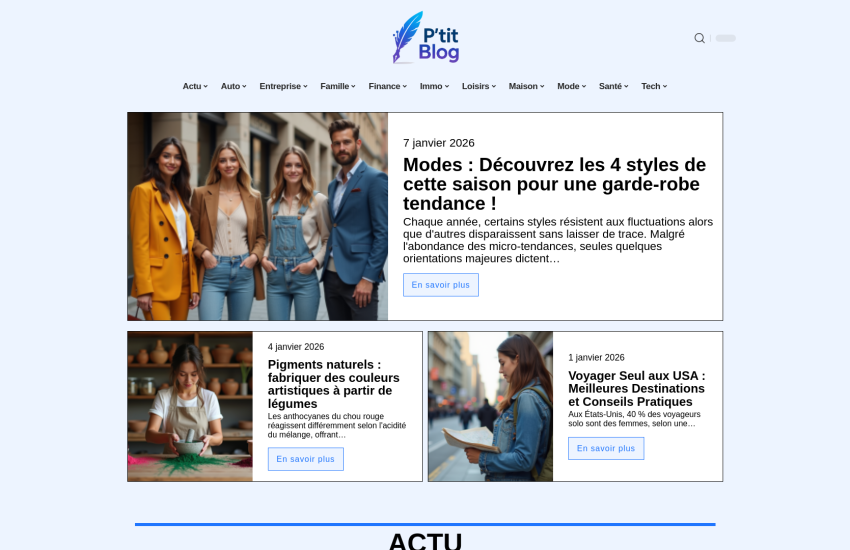This screenshot has width=850, height=550.
Task: Click the search magnifier icon
Action: (x=699, y=38)
